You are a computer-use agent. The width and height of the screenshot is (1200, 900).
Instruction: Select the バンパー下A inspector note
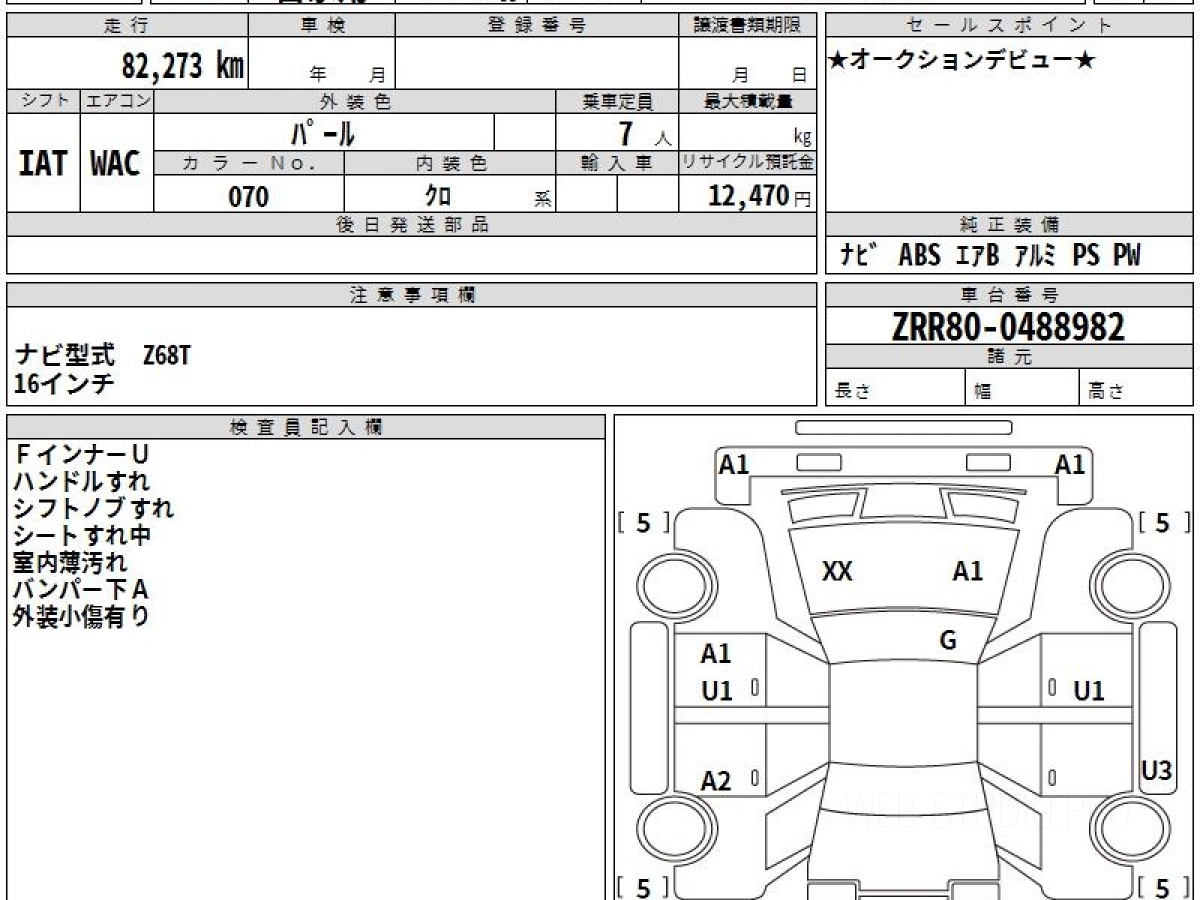pos(81,590)
